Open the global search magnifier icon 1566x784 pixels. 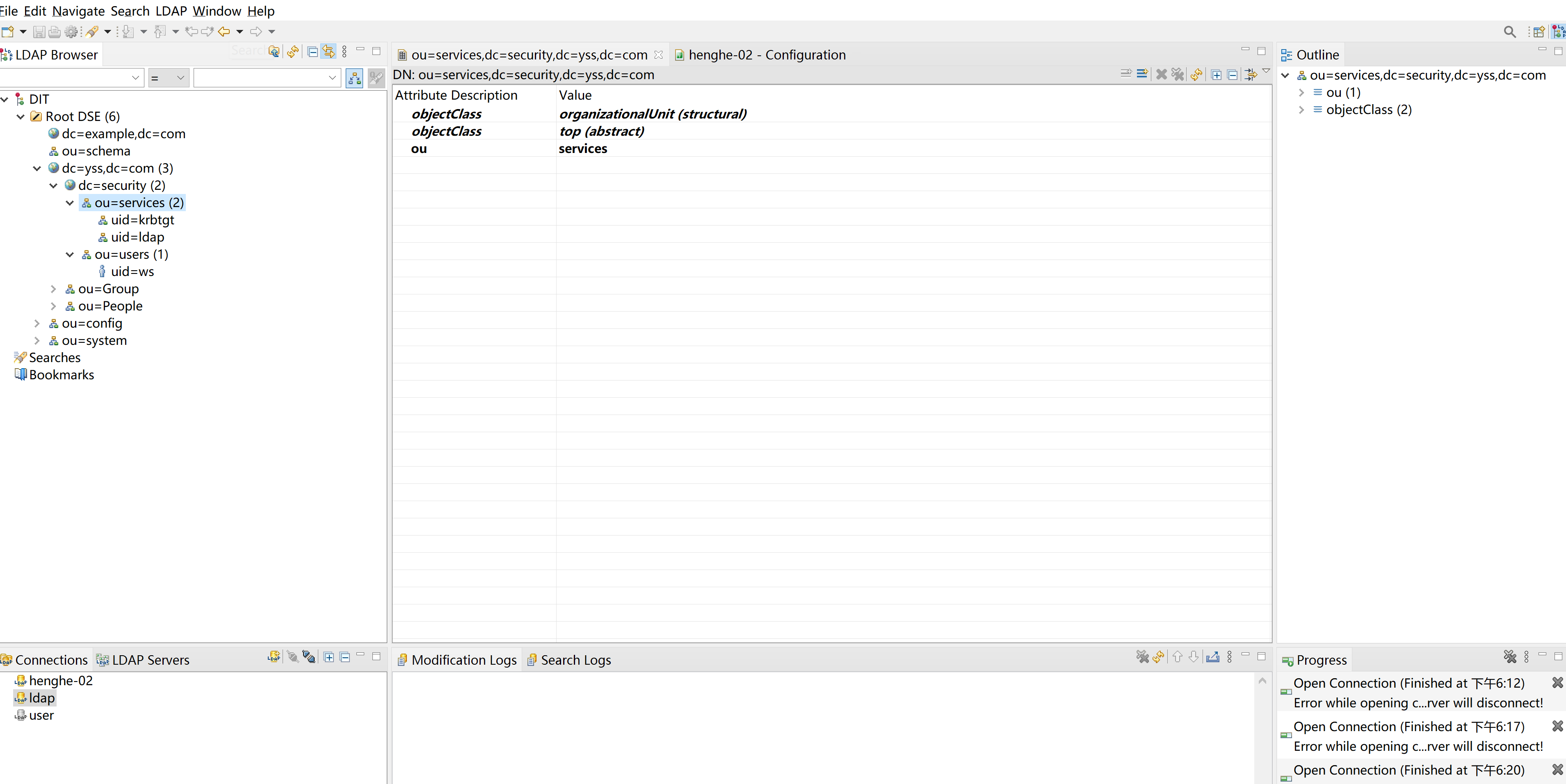pyautogui.click(x=1509, y=32)
